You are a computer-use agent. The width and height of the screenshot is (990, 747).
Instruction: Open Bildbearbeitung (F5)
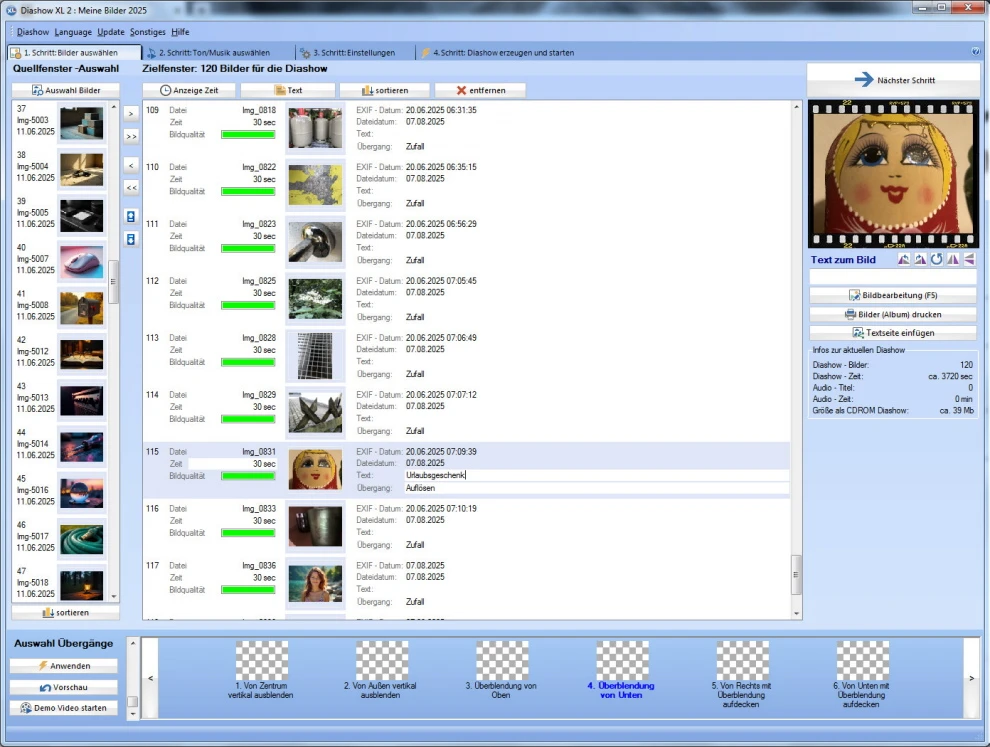tap(893, 296)
